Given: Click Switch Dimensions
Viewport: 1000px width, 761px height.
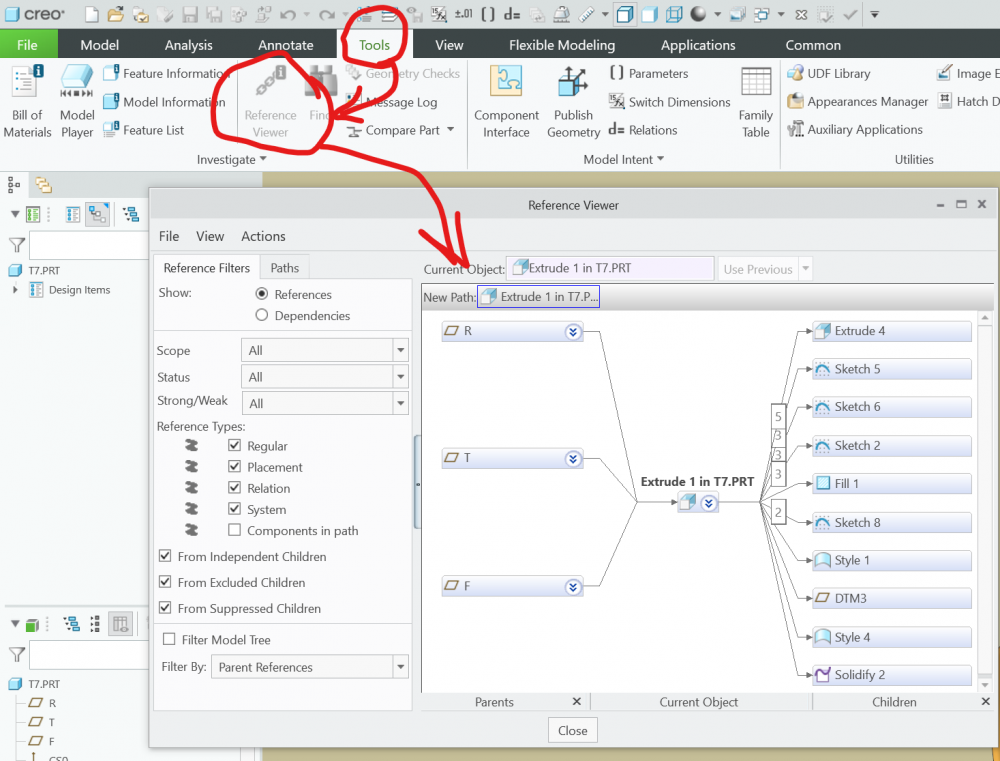Looking at the screenshot, I should tap(669, 101).
